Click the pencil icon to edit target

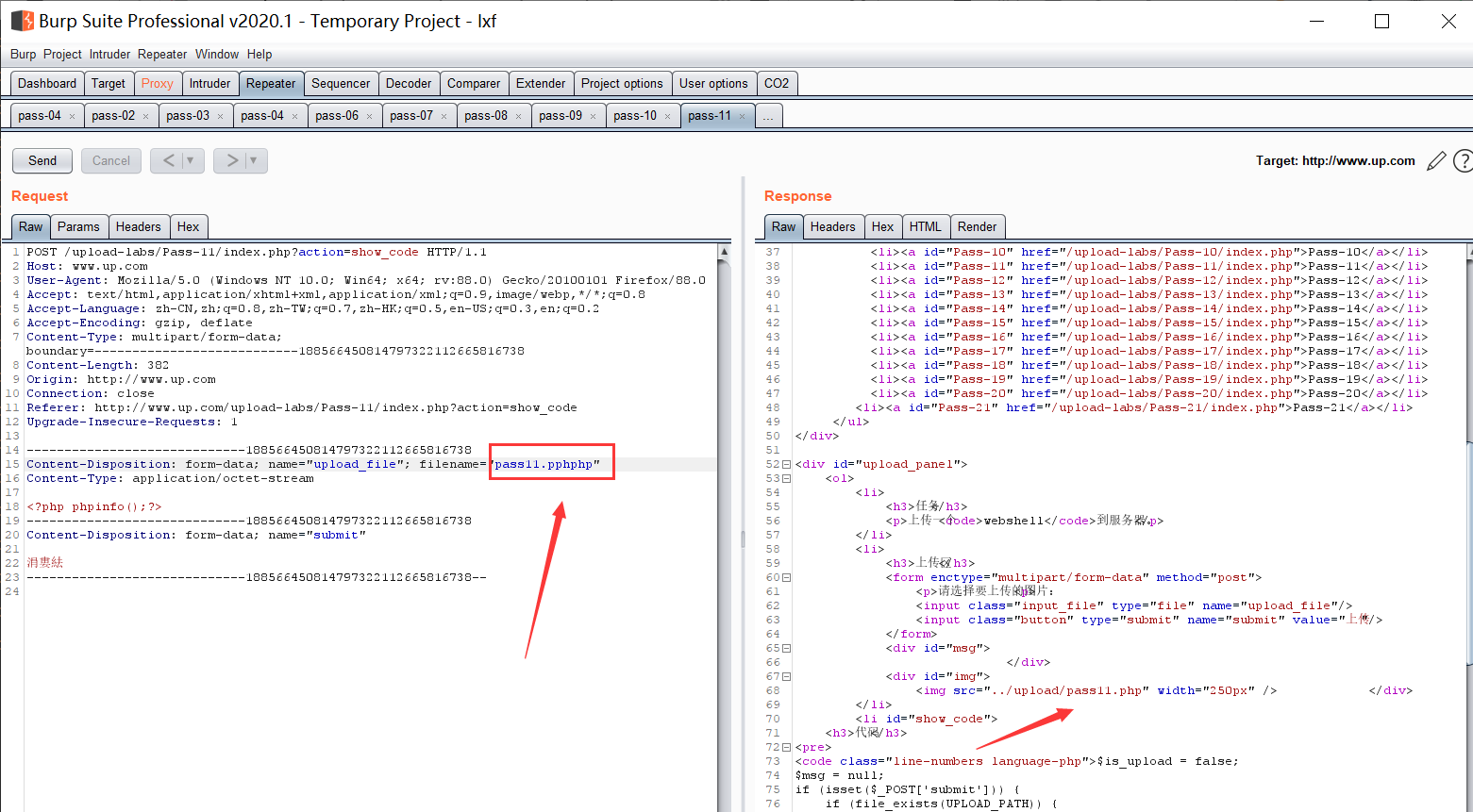(1436, 161)
